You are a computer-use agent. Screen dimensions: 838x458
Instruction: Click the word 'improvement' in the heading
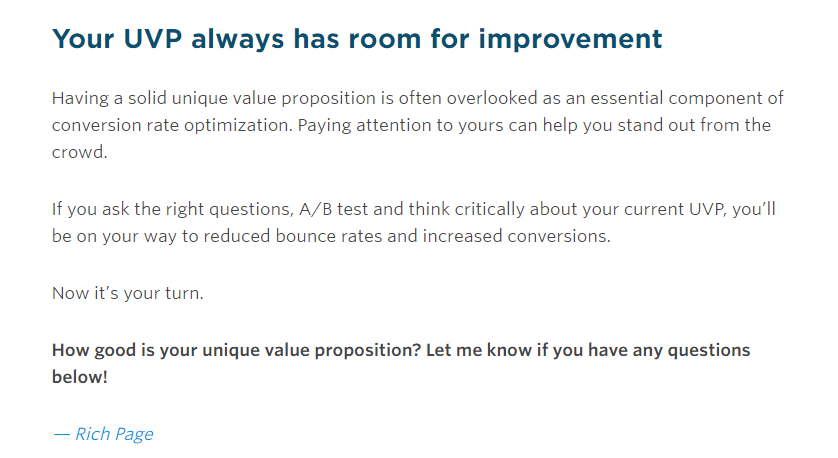pos(570,39)
